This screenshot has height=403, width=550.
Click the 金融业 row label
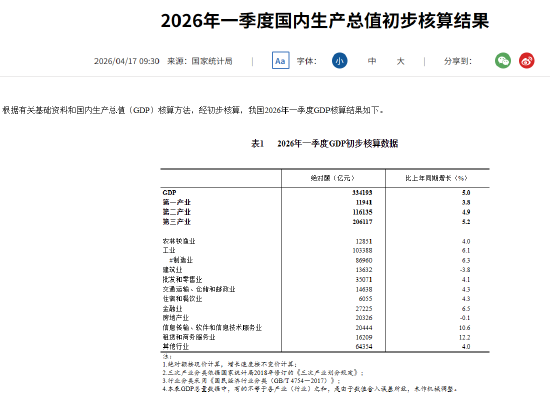pos(172,309)
